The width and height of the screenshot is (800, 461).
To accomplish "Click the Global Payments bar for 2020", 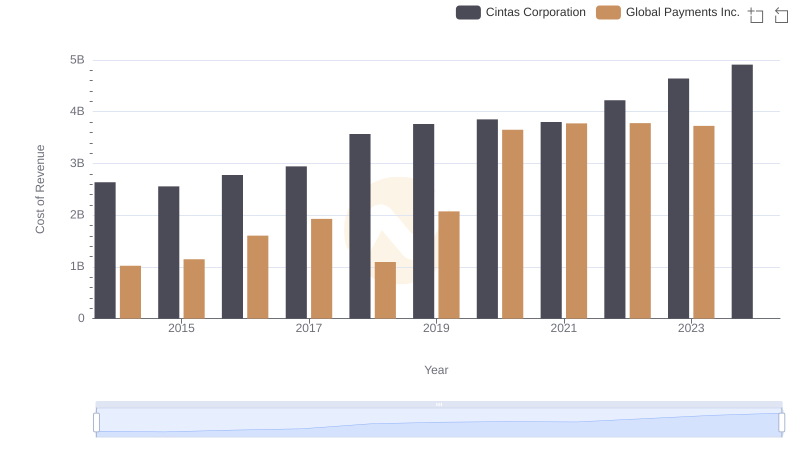I will coord(513,224).
